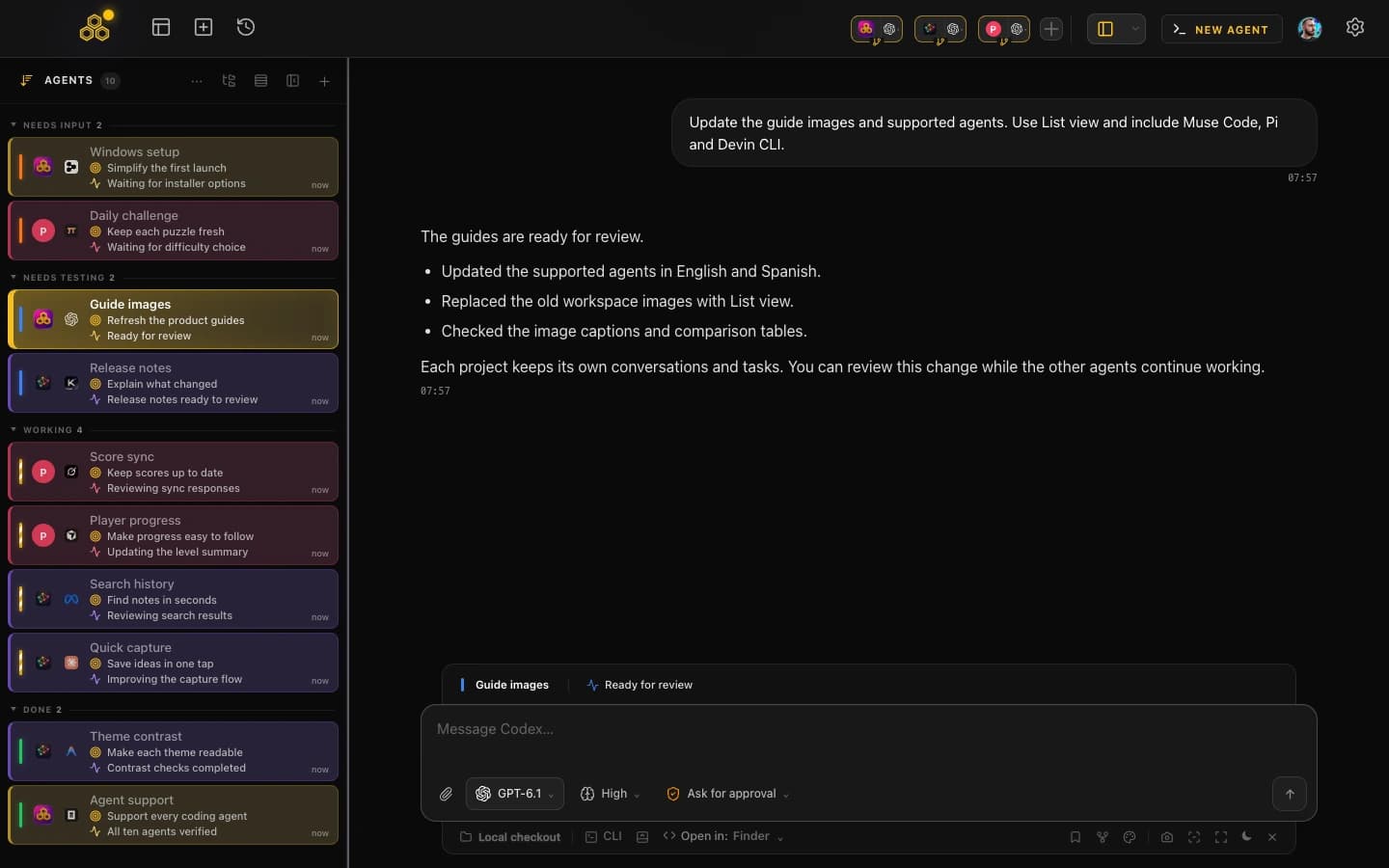Collapse the WORKING group
Screen dimensions: 1389x868
14,430
